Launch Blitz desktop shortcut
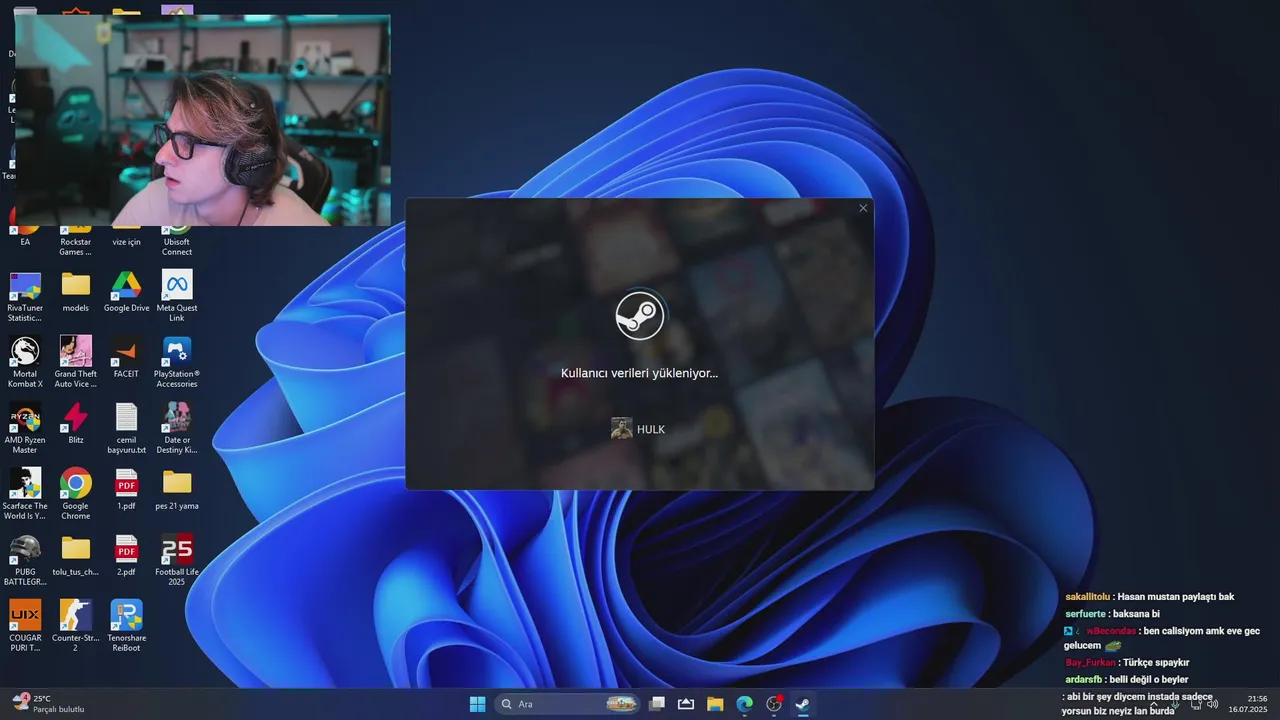This screenshot has width=1280, height=720. 76,424
